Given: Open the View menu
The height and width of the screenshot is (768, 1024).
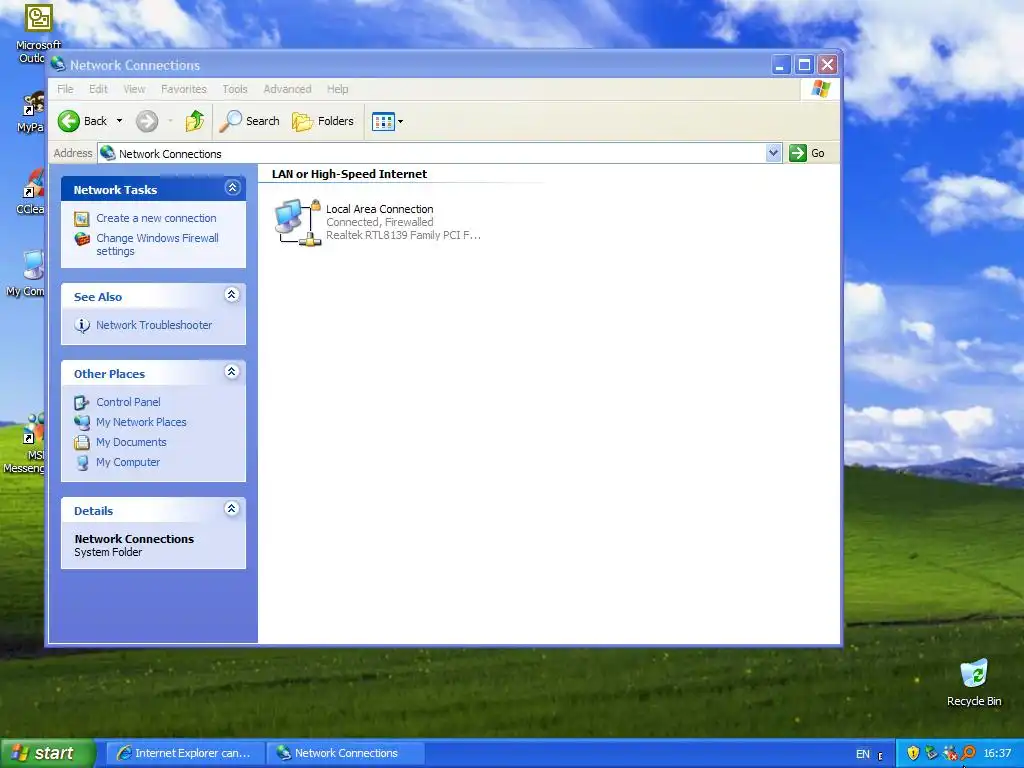Looking at the screenshot, I should tap(135, 89).
